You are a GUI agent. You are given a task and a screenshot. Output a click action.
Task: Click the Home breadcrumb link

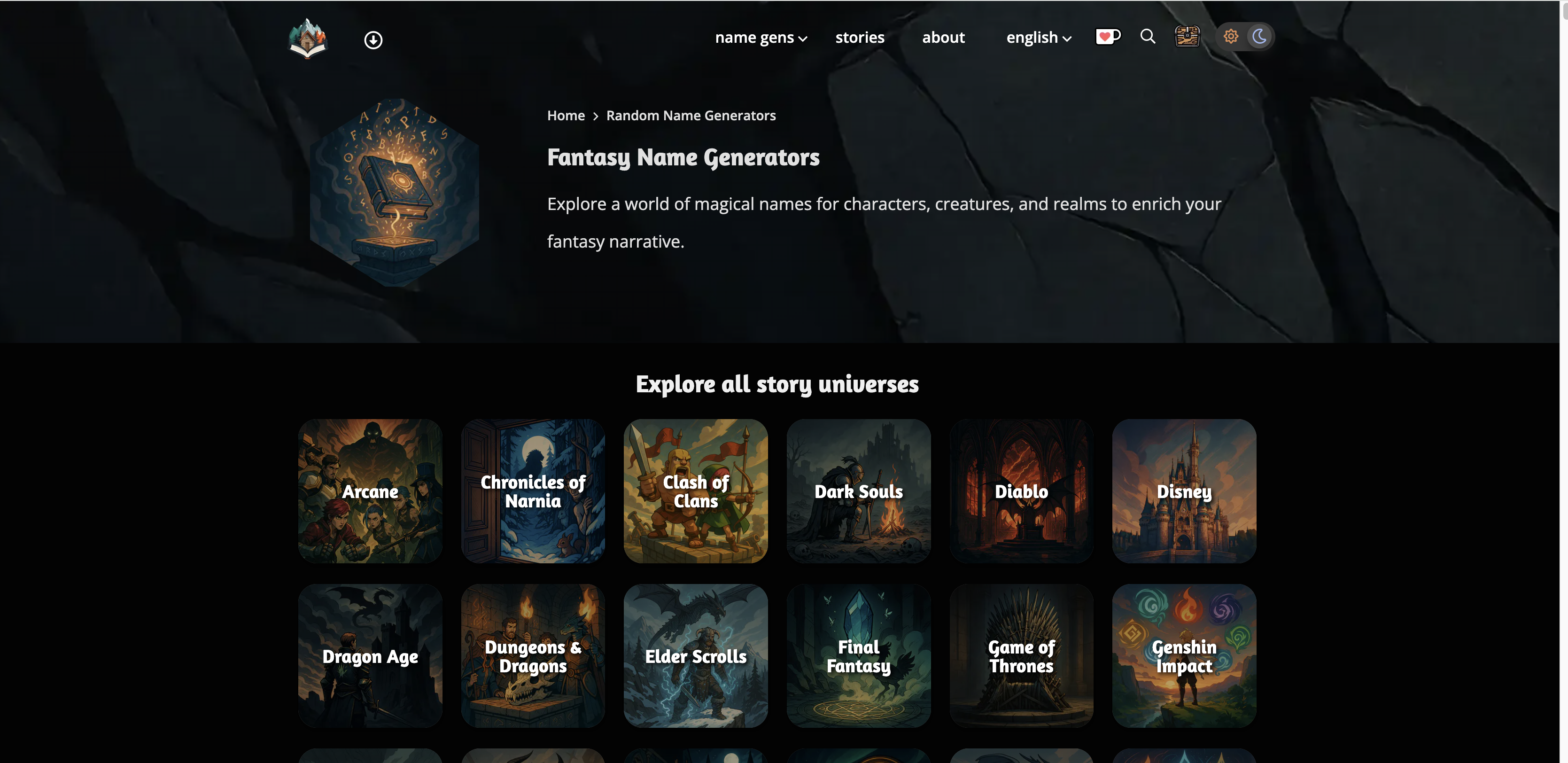point(566,116)
